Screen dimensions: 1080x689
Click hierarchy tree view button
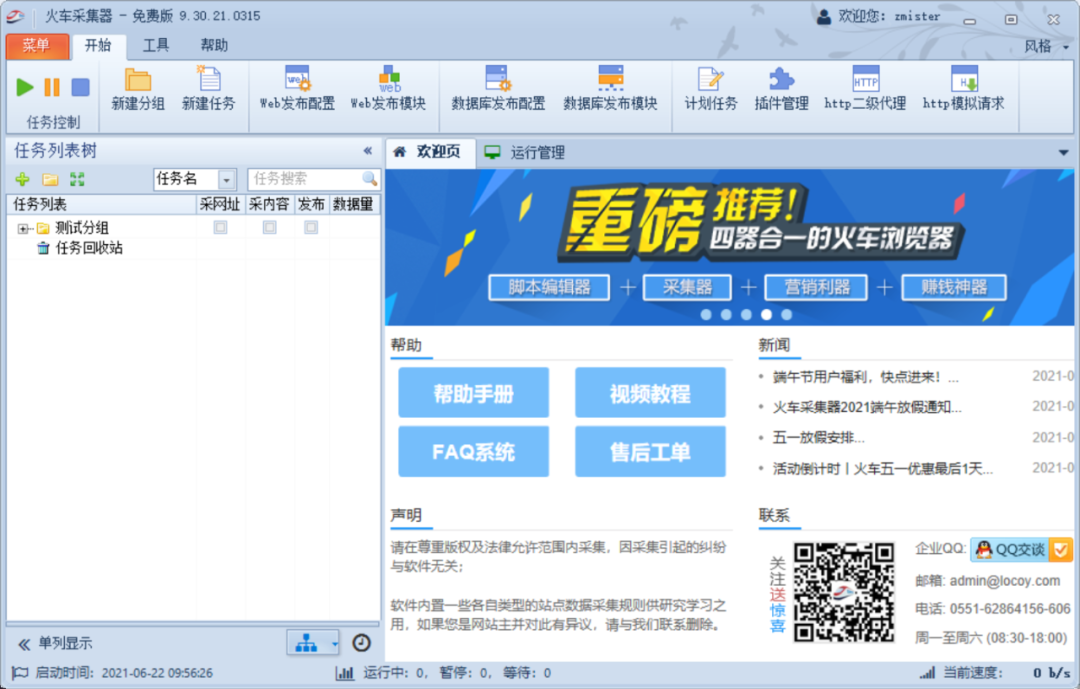point(307,643)
